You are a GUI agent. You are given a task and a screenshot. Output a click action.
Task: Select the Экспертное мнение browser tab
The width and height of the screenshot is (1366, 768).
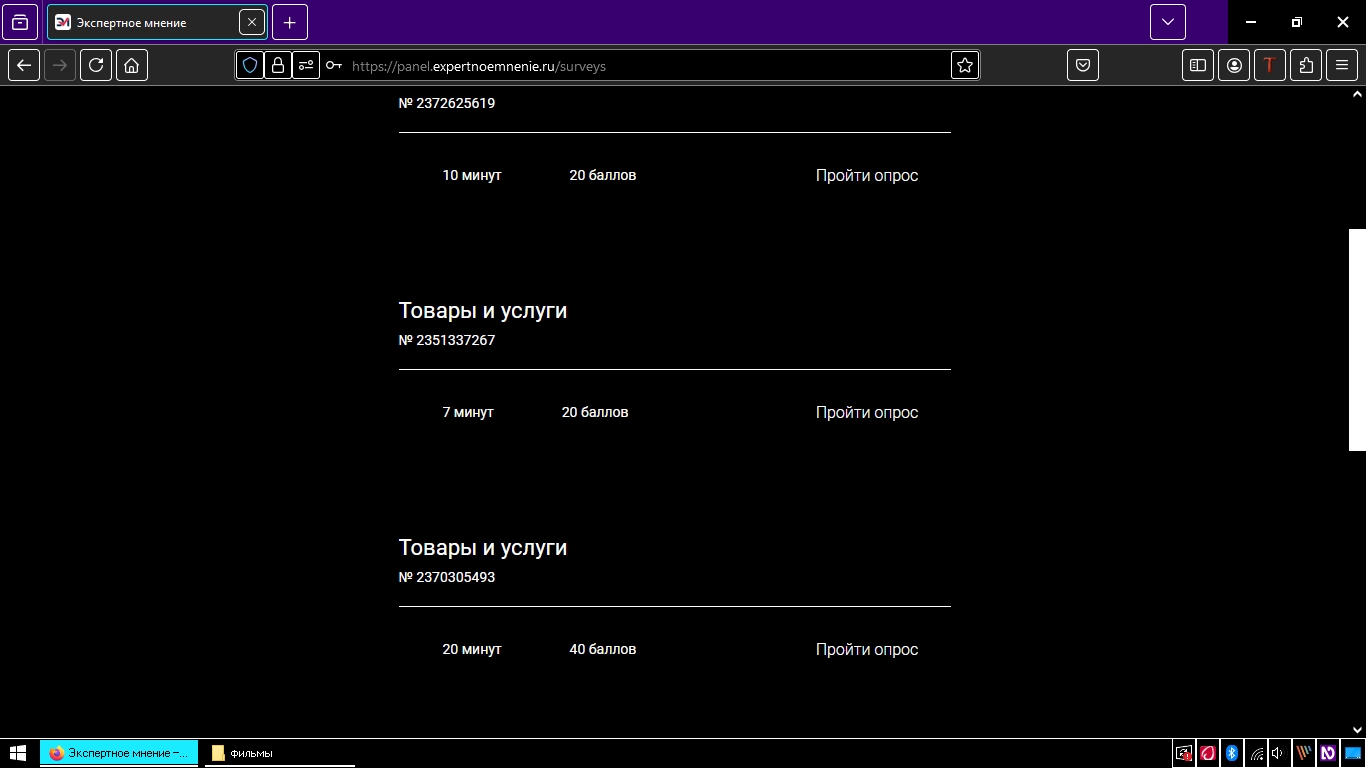pyautogui.click(x=157, y=22)
